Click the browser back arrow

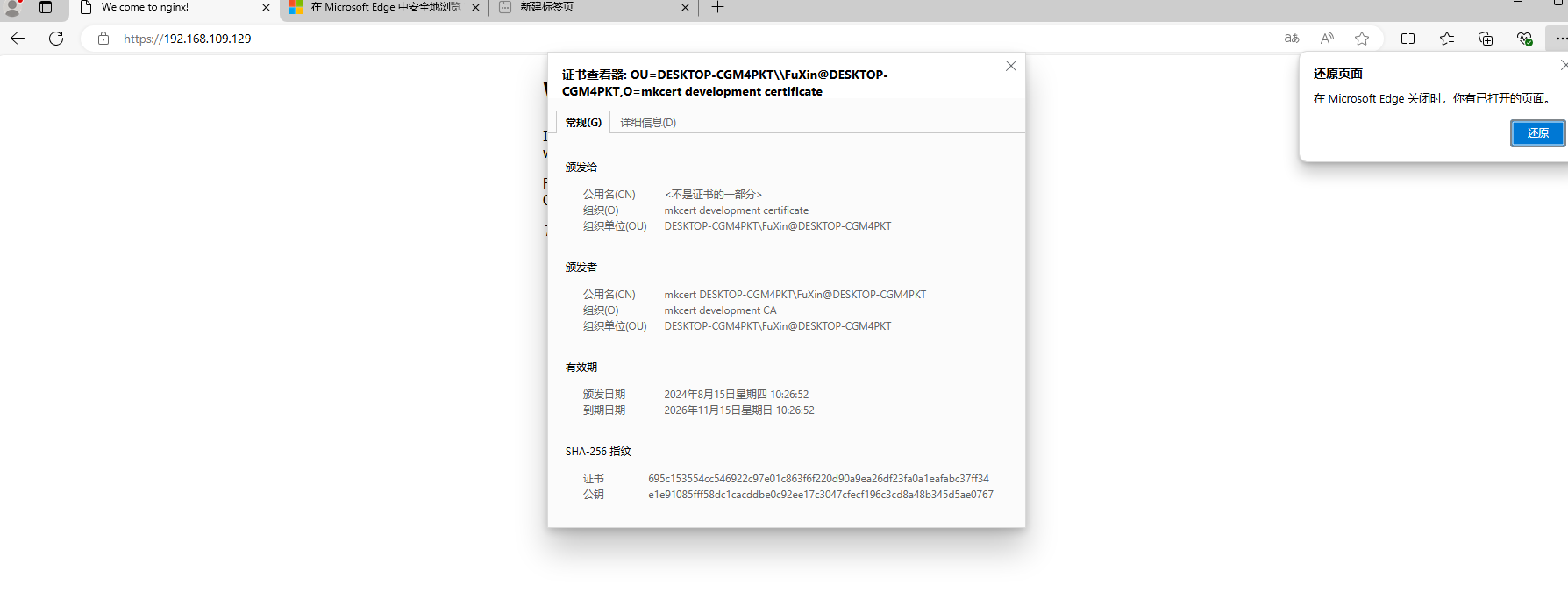pos(18,39)
